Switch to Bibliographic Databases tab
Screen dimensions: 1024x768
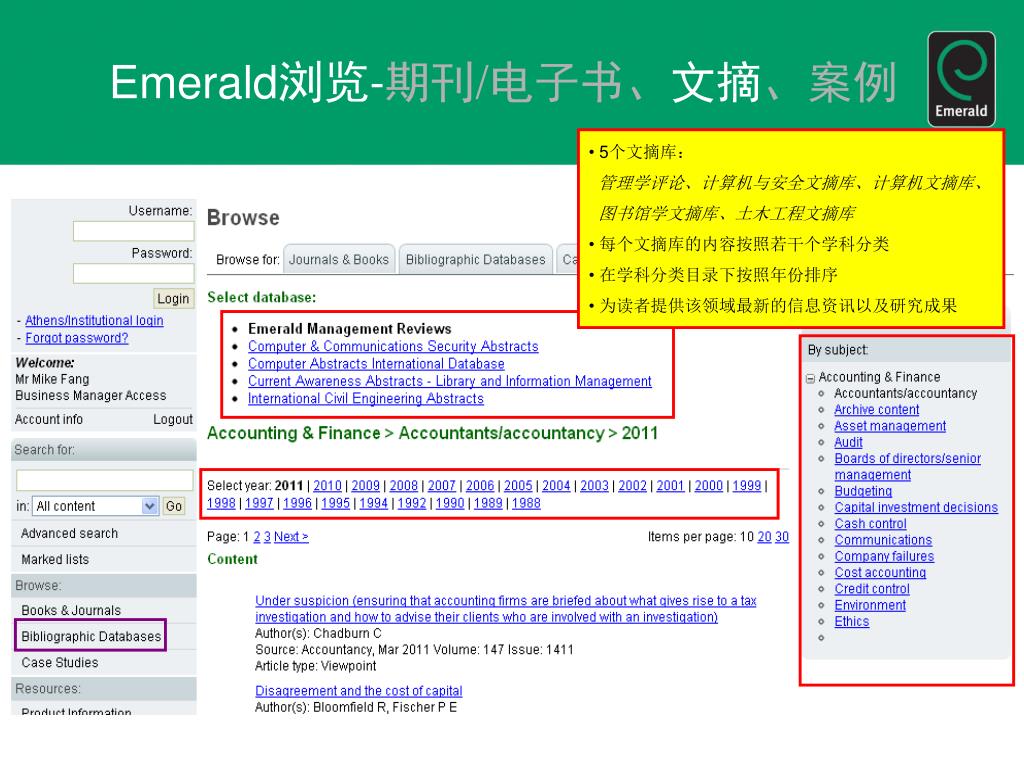[x=475, y=259]
